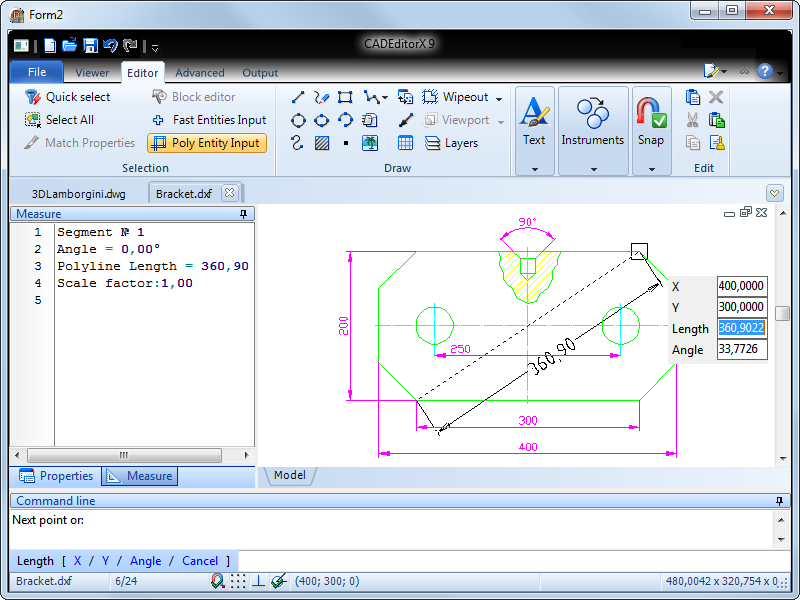The image size is (800, 600).
Task: Close the Bracket.dxf tab
Action: coord(230,193)
